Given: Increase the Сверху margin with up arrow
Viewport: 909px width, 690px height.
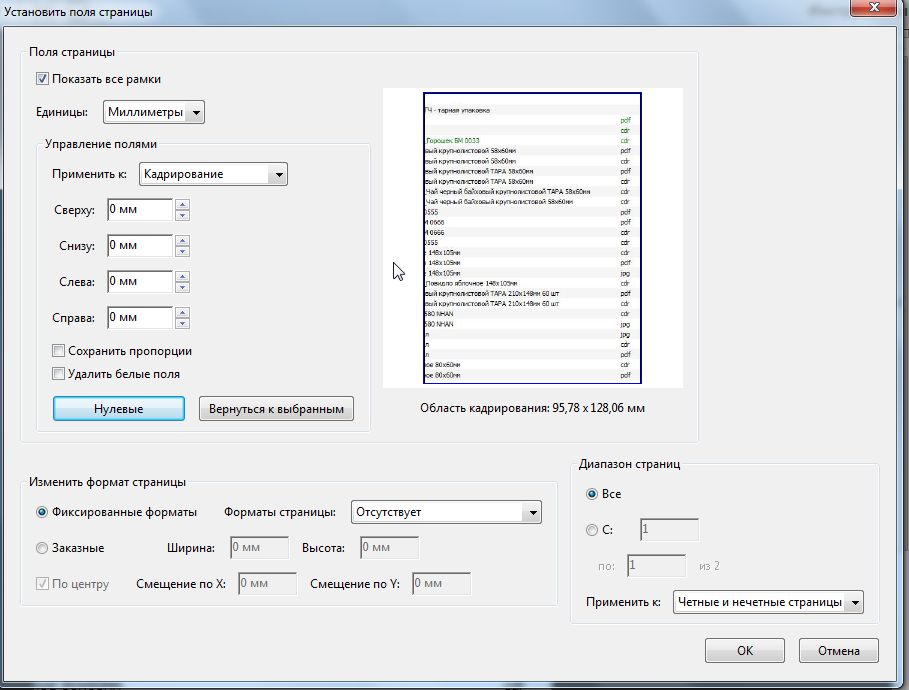Looking at the screenshot, I should tap(183, 204).
